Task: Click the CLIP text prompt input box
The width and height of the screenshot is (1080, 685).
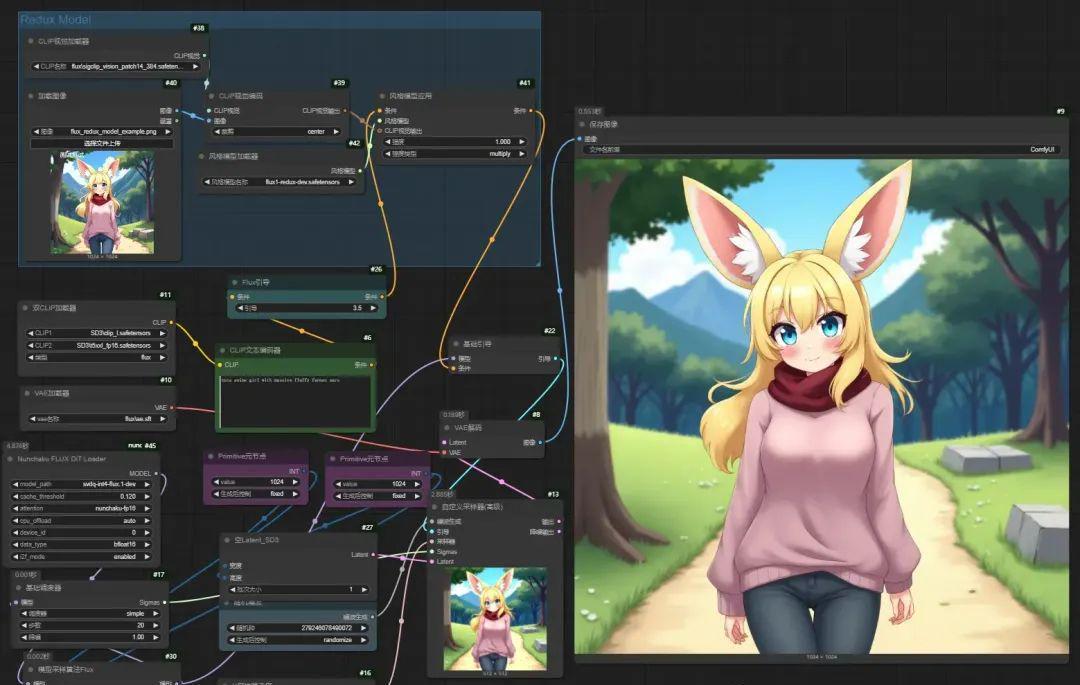Action: [295, 402]
